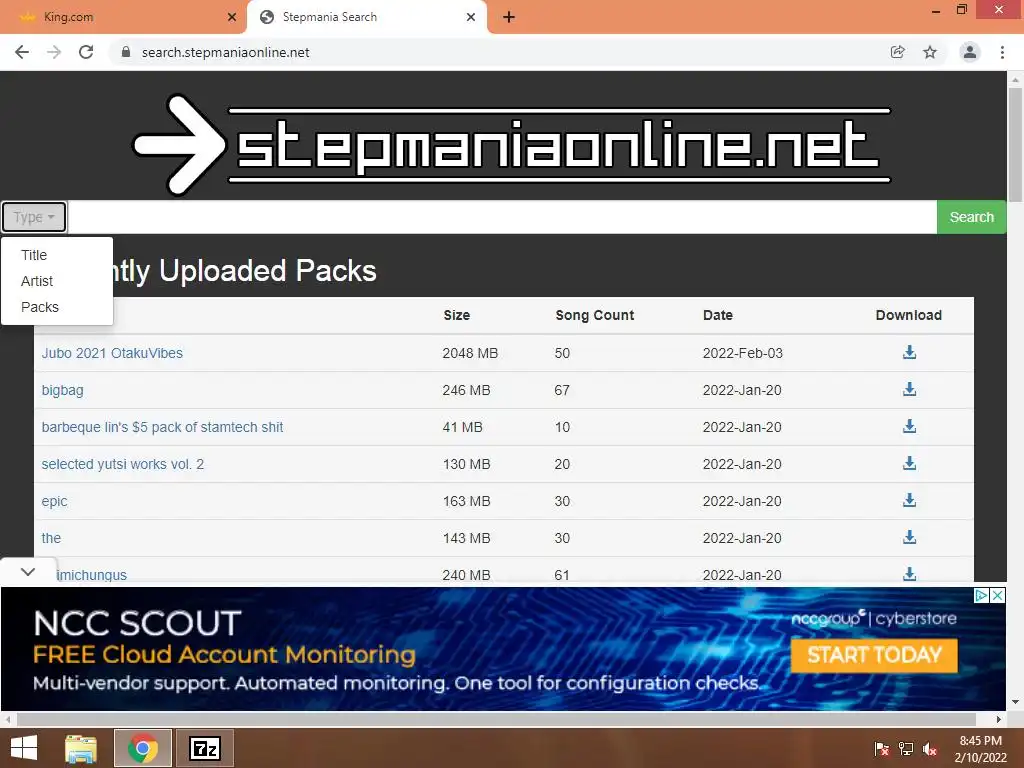Open 7-Zip from the taskbar

[205, 748]
